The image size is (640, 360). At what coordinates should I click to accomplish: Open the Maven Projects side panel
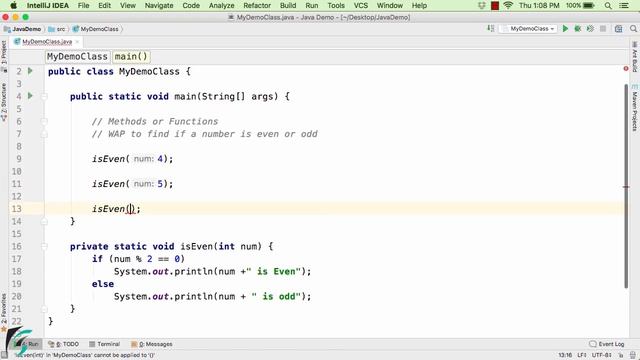click(635, 108)
